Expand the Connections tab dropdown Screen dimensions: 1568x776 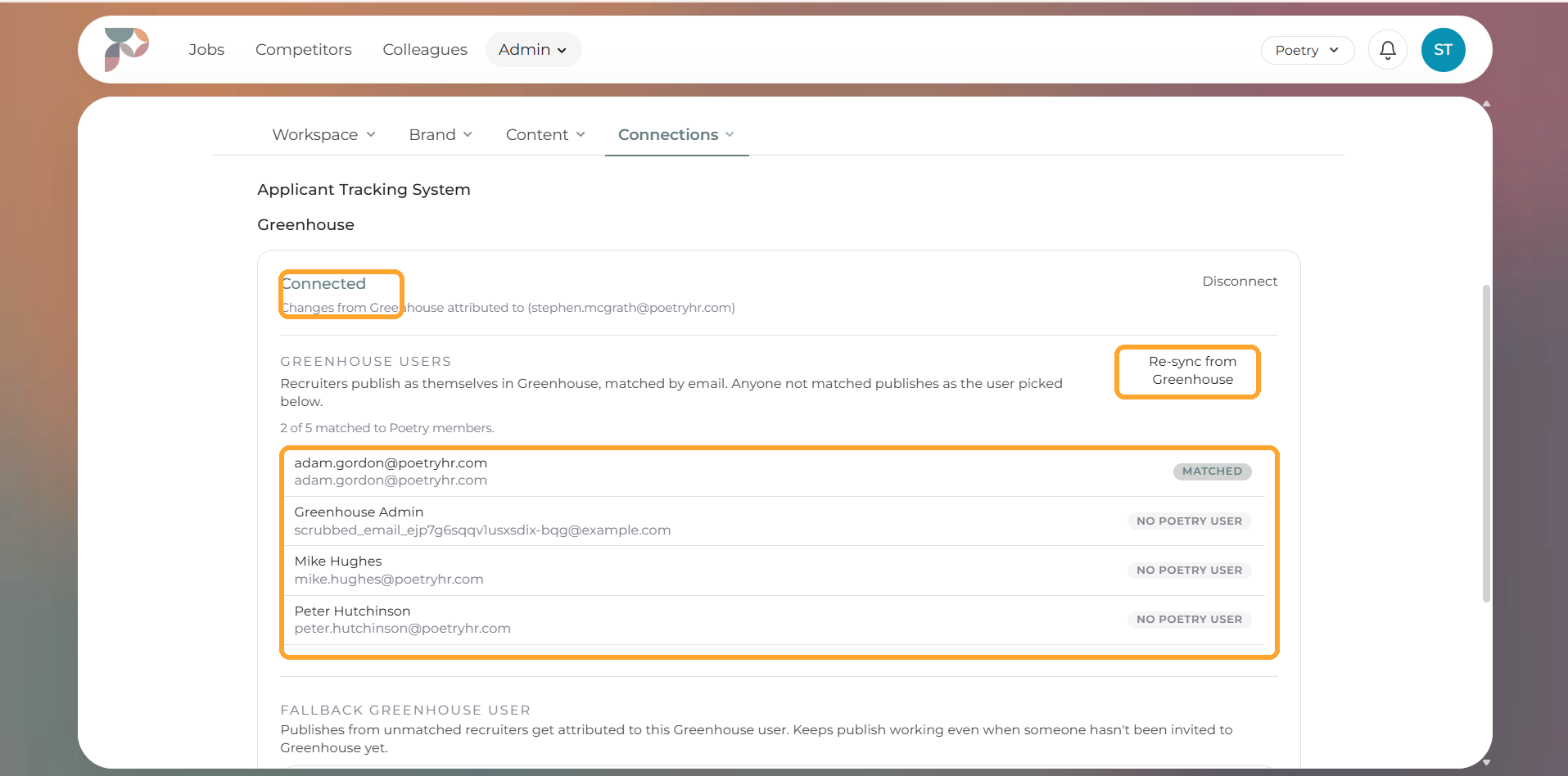coord(676,134)
